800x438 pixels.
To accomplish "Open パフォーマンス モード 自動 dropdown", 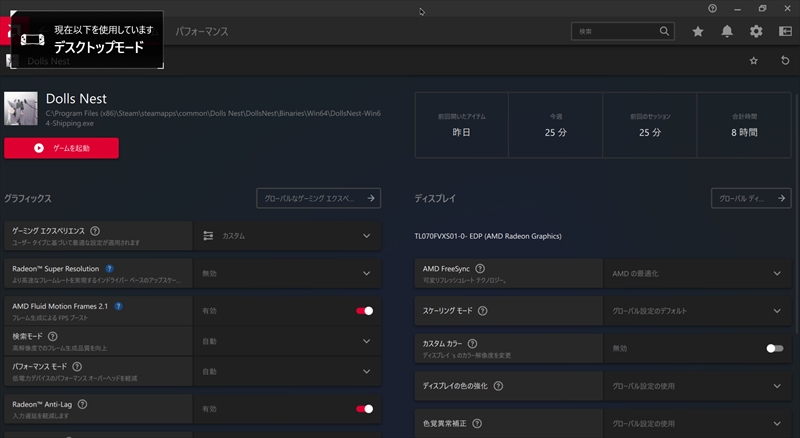I will pos(287,371).
